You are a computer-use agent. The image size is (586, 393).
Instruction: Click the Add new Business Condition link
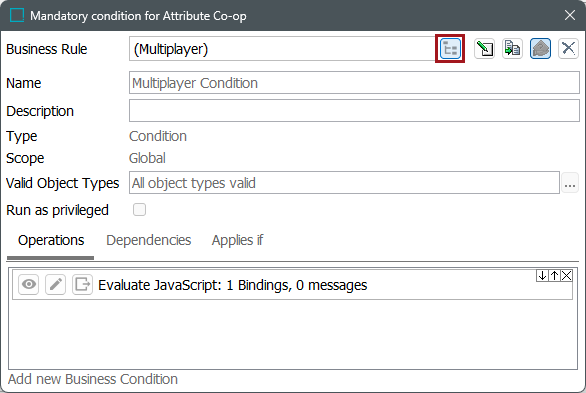[x=93, y=379]
